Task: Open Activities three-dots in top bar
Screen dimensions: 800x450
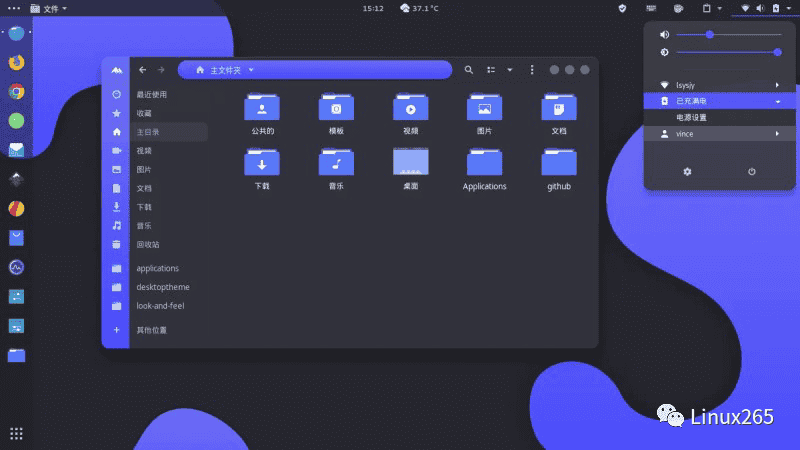Action: coord(14,8)
